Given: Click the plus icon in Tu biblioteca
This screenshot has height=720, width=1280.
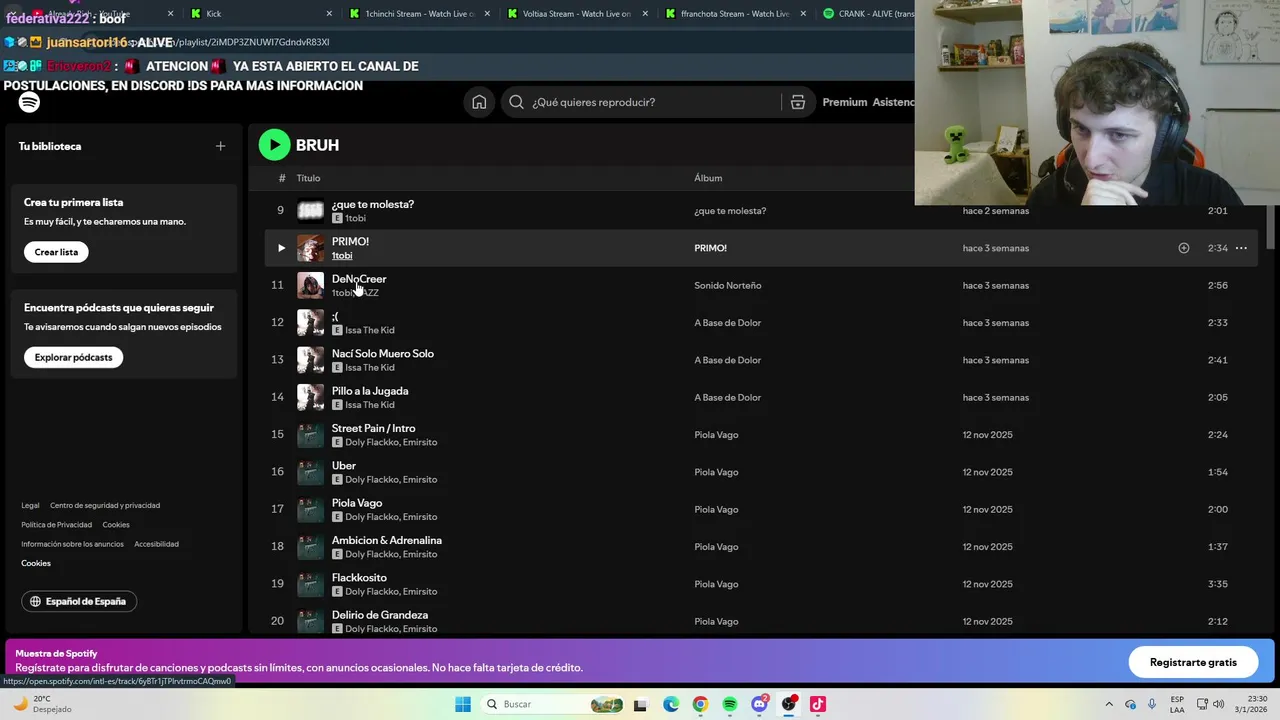Looking at the screenshot, I should coord(220,146).
